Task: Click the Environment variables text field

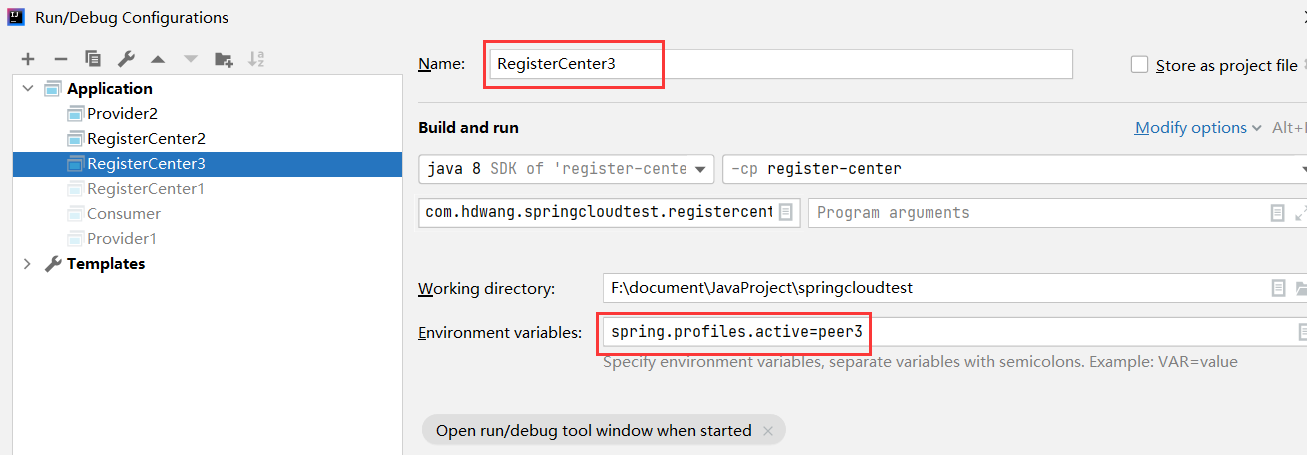Action: click(940, 332)
